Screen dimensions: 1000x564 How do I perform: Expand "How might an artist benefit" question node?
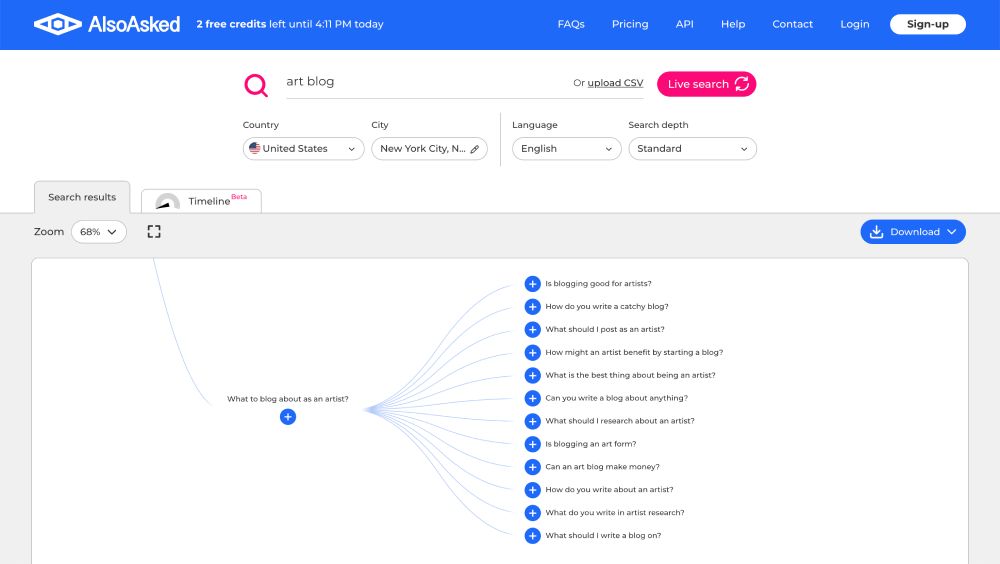click(x=533, y=353)
